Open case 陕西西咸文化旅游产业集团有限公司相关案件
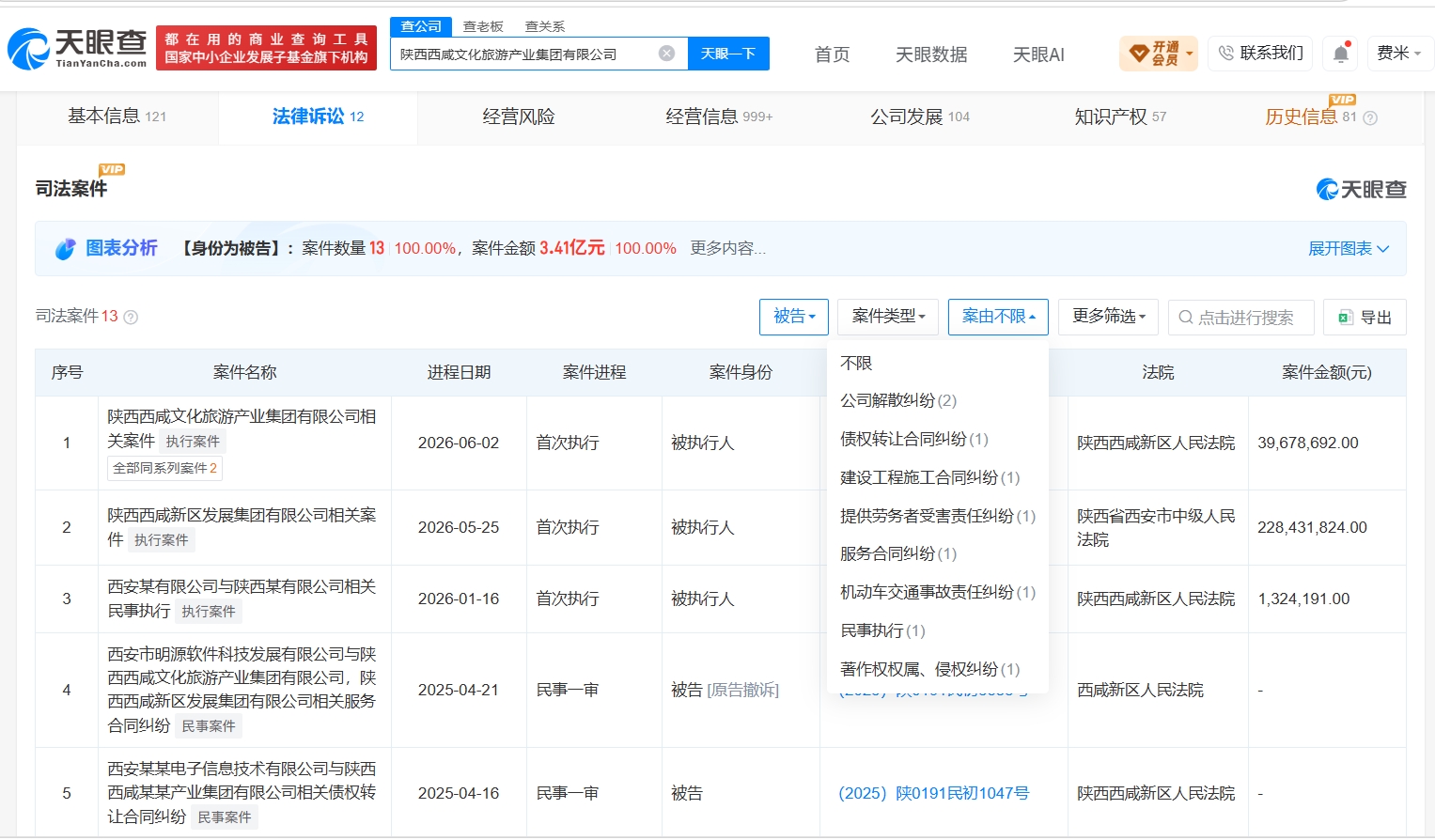Screen dimensions: 1435x840 click(x=242, y=428)
